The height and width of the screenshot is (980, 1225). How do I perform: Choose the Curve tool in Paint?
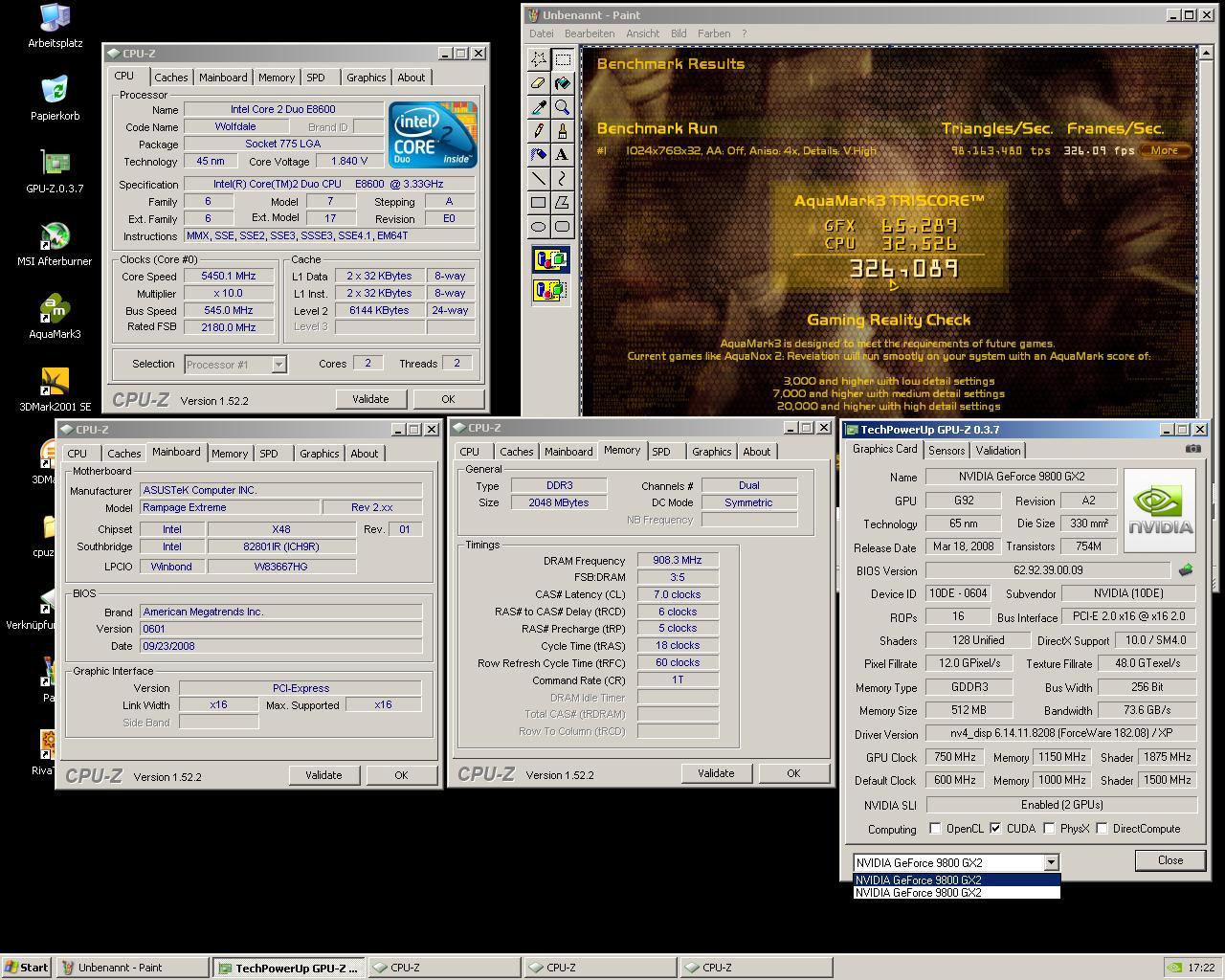pos(563,179)
